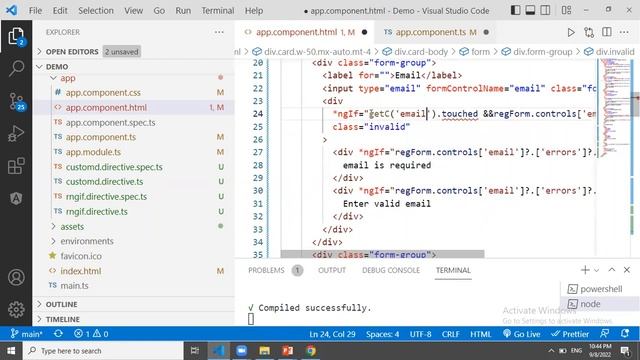Split the editor to the right
The width and height of the screenshot is (640, 360).
click(x=607, y=32)
